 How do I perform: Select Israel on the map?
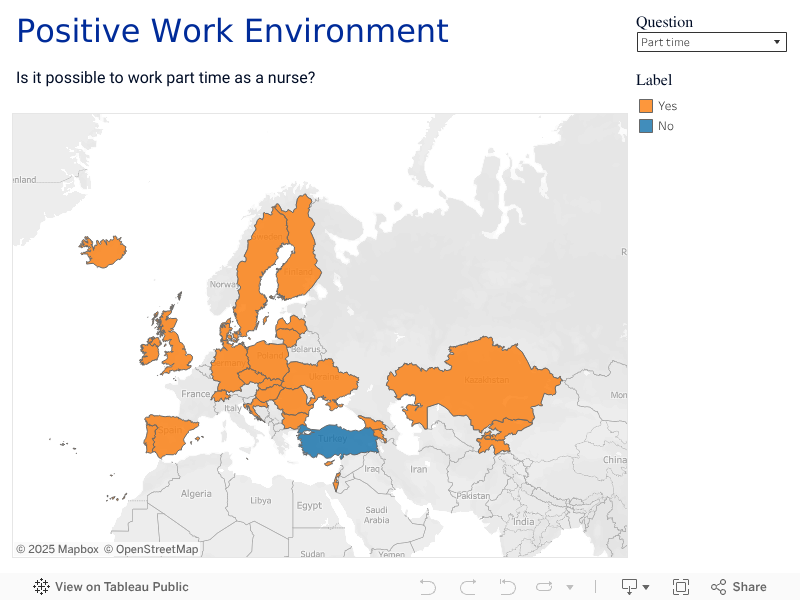point(337,482)
